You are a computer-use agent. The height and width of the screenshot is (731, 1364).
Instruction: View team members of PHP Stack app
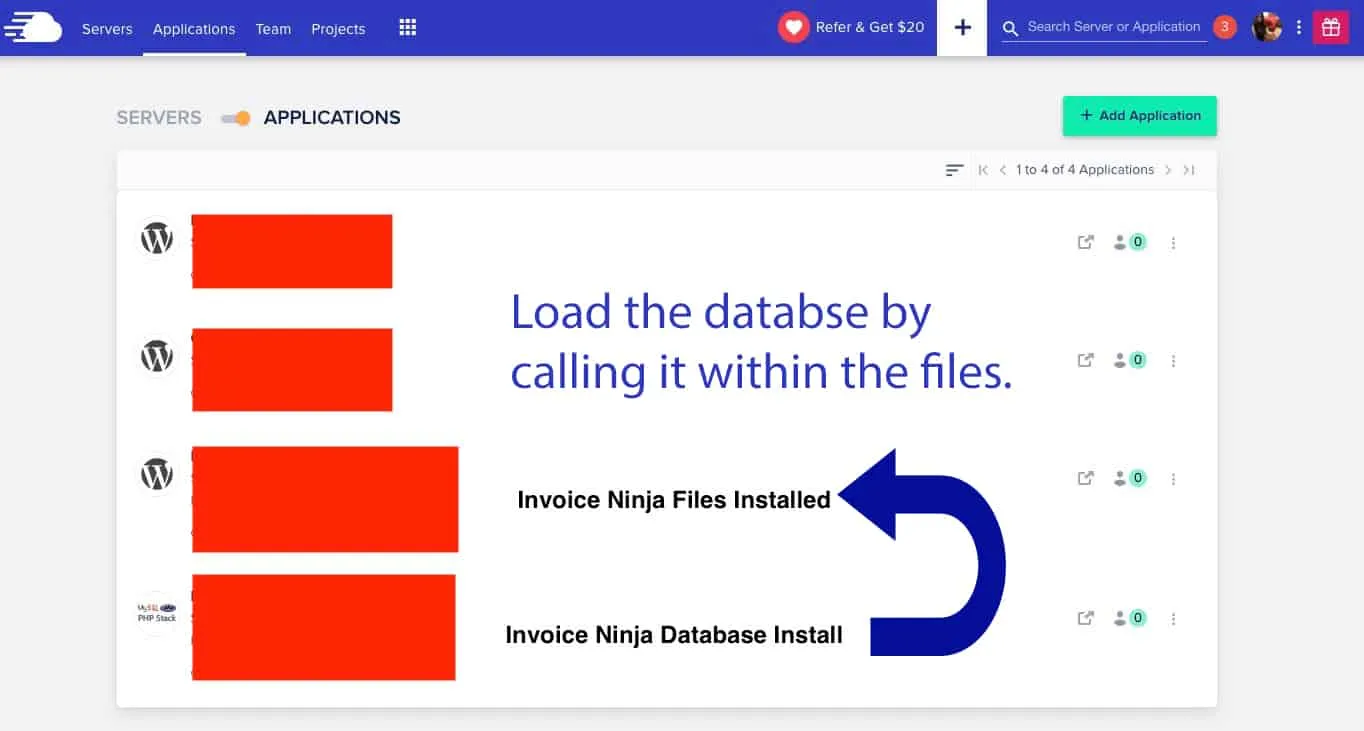point(1130,618)
